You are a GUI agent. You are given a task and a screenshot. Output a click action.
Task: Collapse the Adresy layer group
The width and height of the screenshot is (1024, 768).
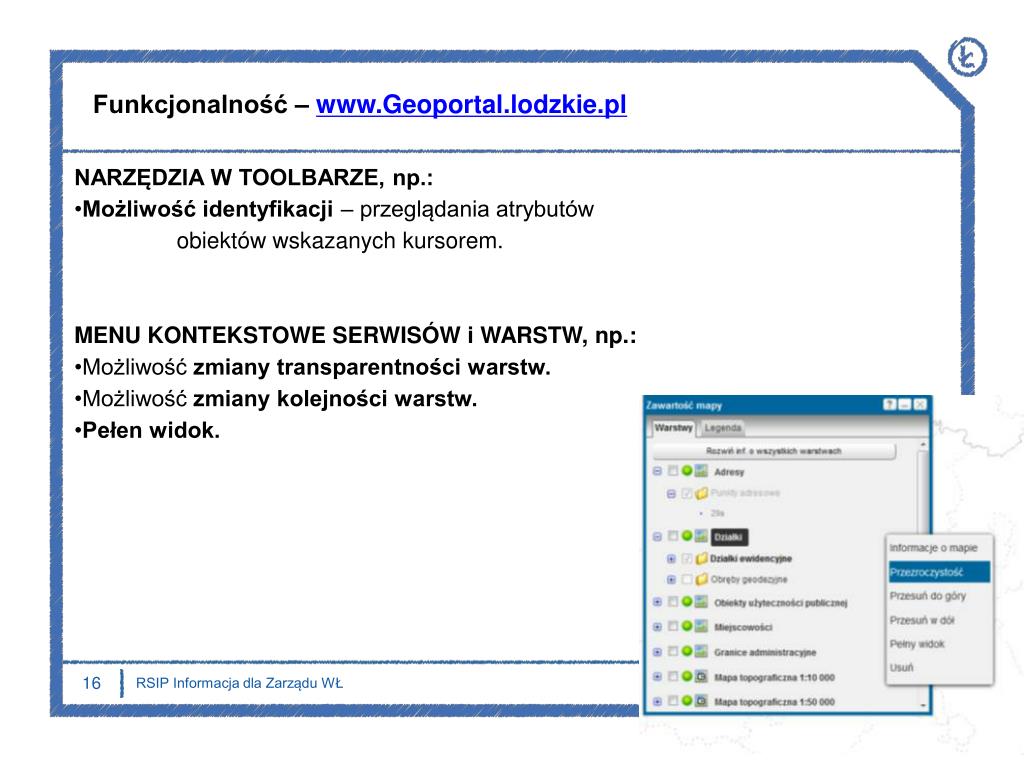click(658, 471)
